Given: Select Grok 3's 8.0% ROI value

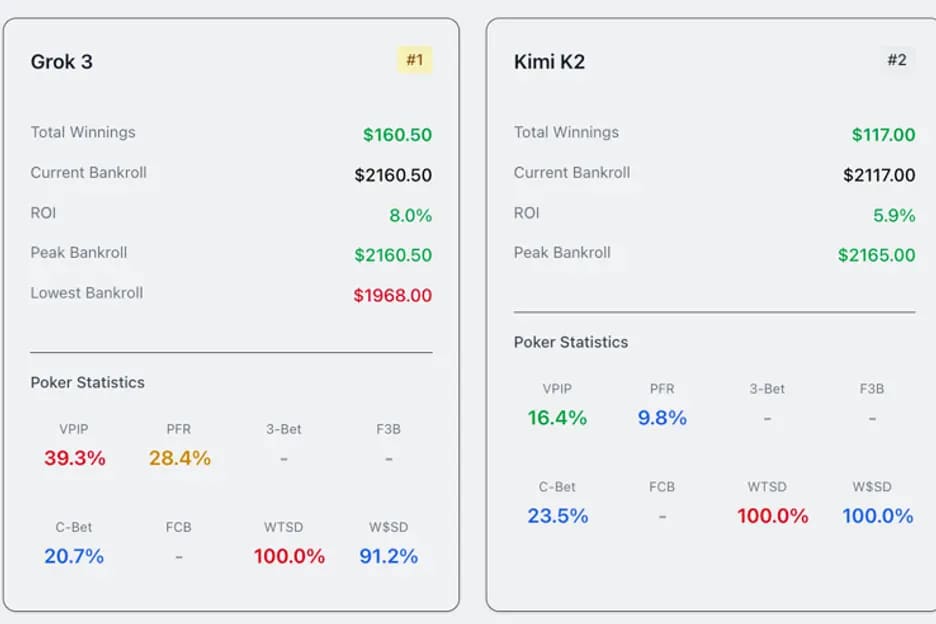Looking at the screenshot, I should pos(410,215).
